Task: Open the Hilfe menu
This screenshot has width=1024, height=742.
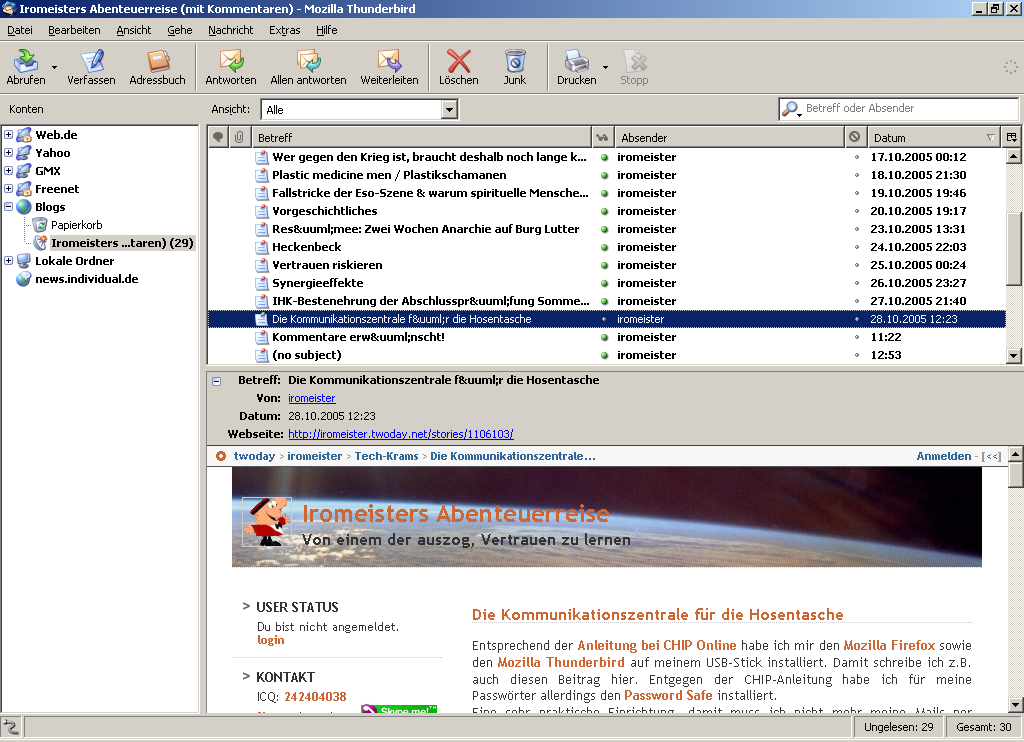Action: point(327,30)
